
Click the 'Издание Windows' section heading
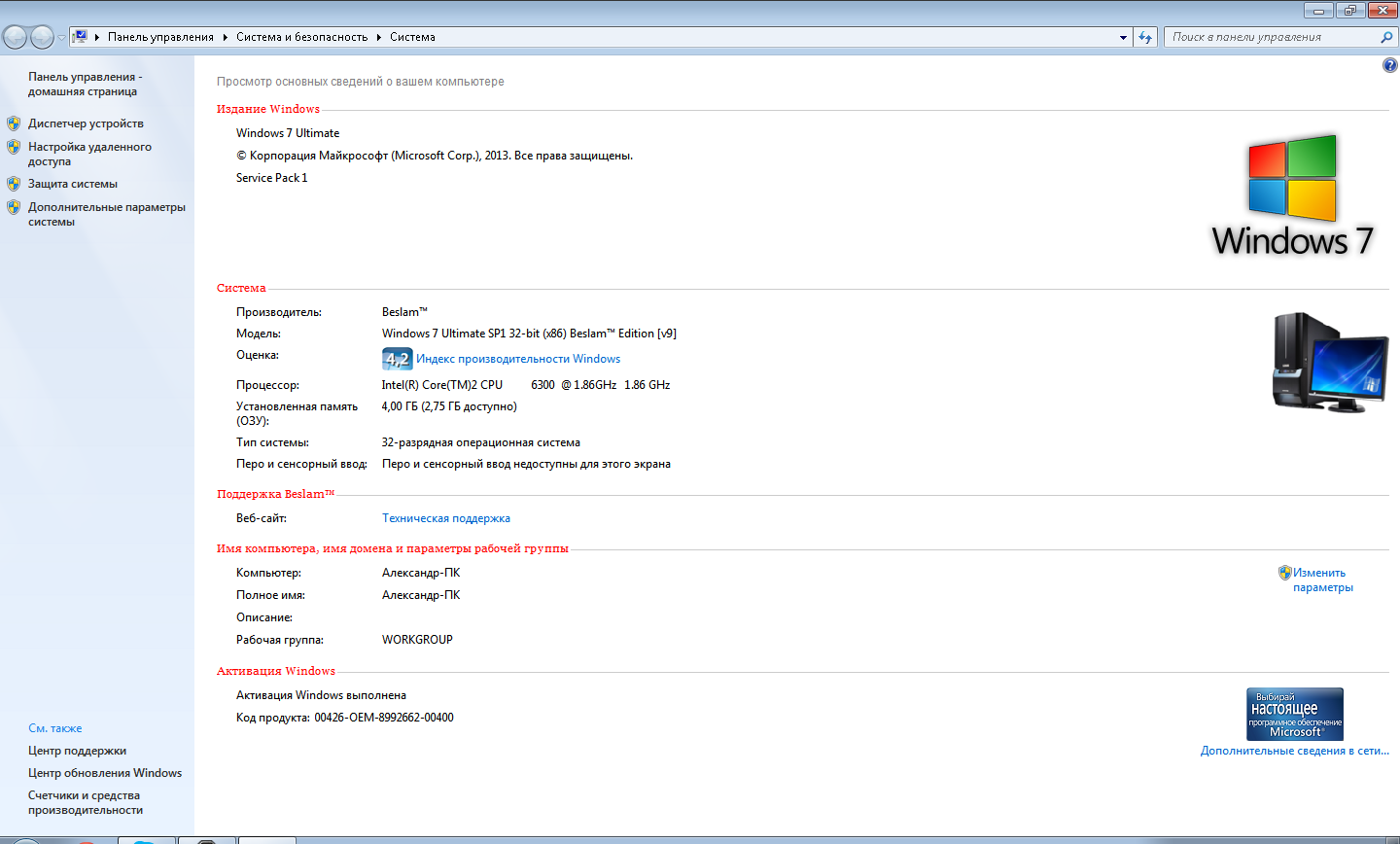pos(268,109)
